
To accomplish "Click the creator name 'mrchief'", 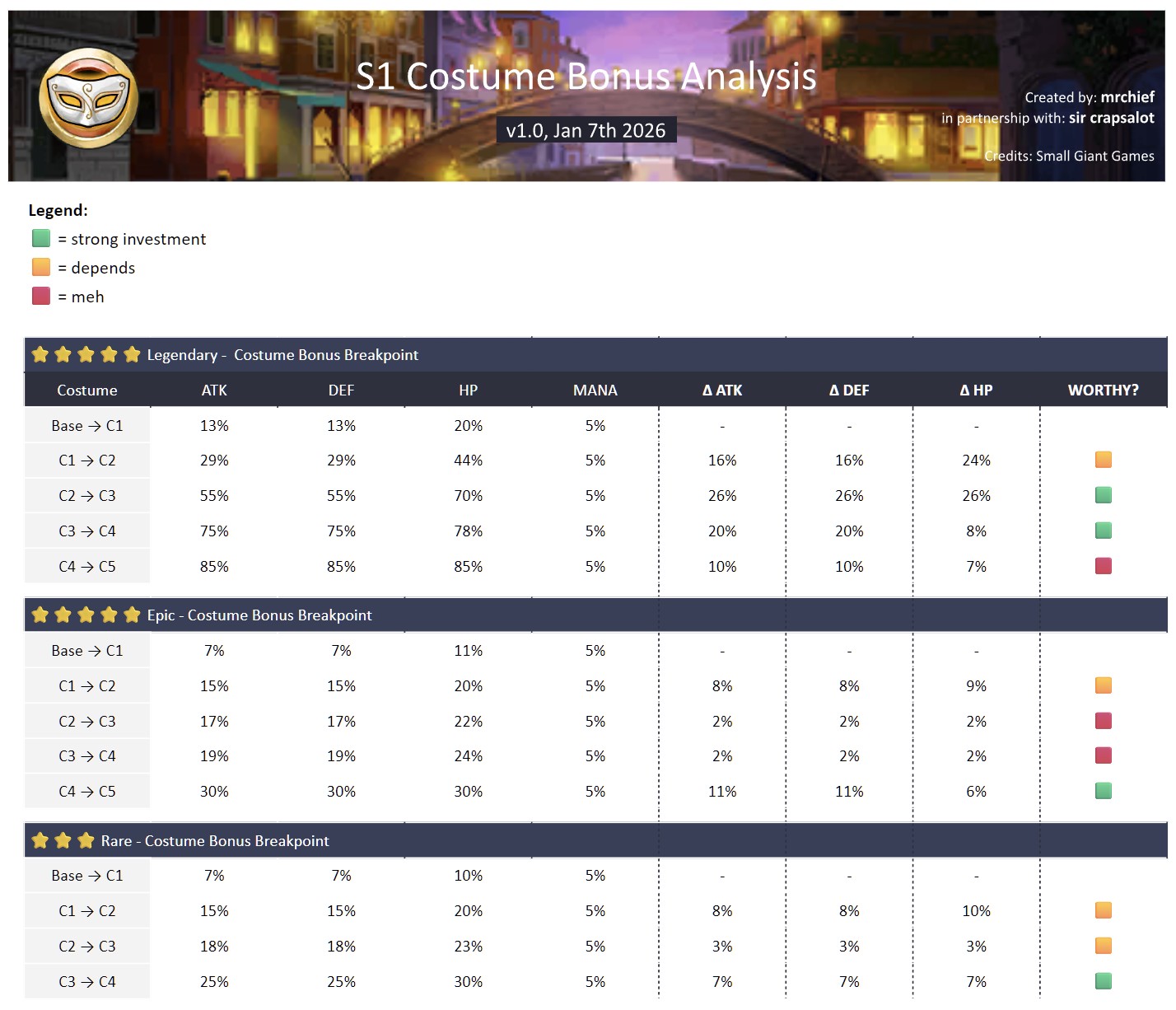I will click(1127, 97).
